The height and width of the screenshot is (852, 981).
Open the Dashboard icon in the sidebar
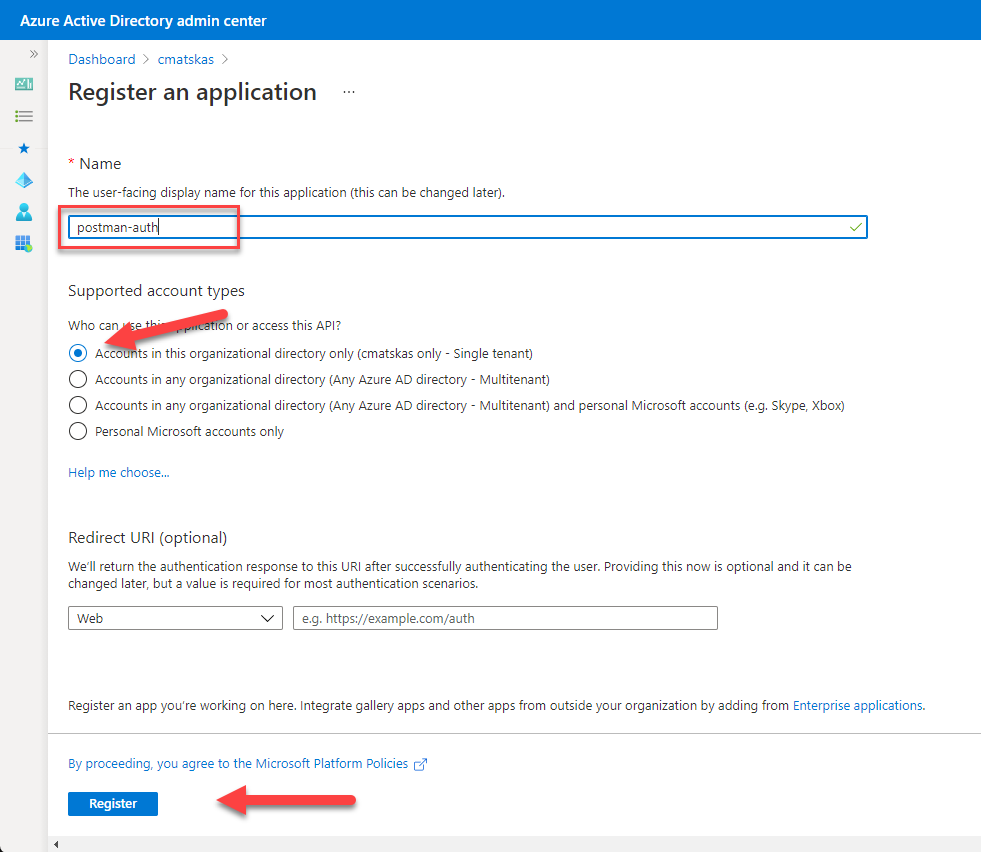24,84
